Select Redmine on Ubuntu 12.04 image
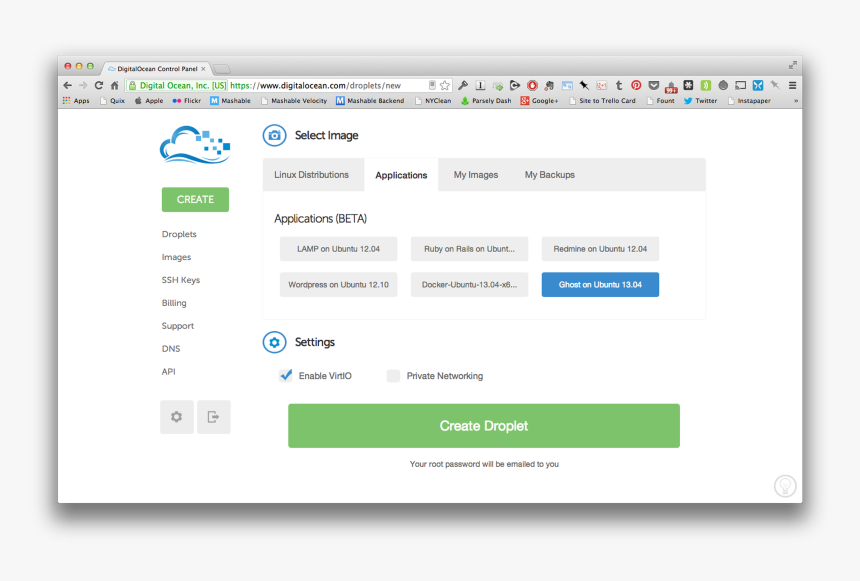This screenshot has width=860, height=581. tap(600, 249)
